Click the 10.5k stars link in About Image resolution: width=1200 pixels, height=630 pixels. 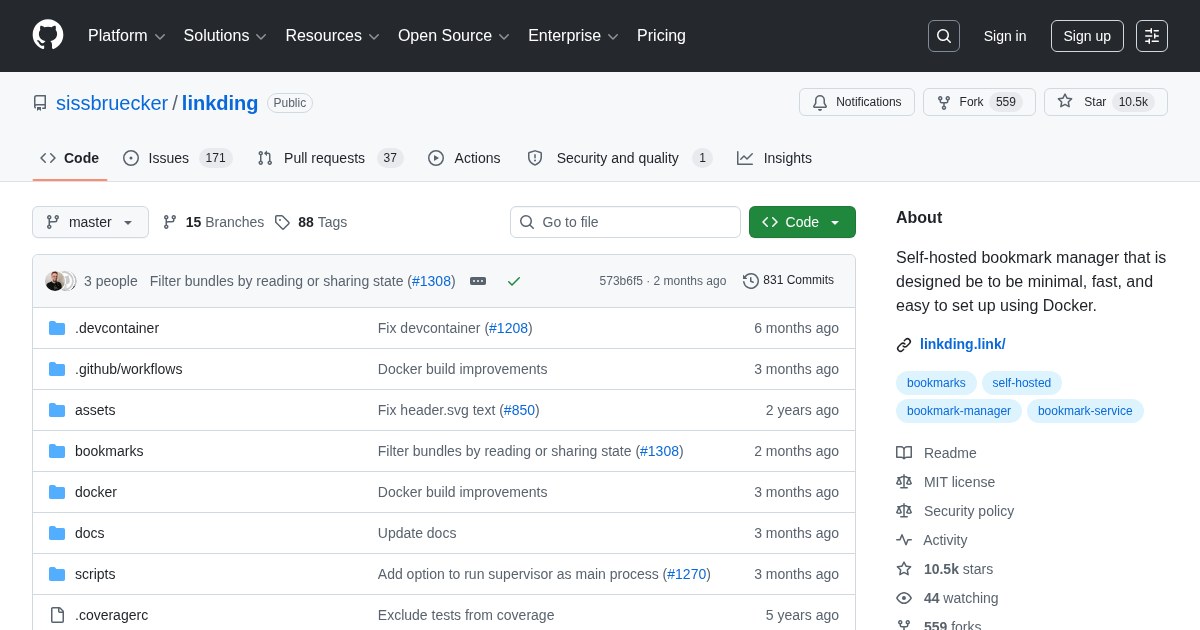958,569
